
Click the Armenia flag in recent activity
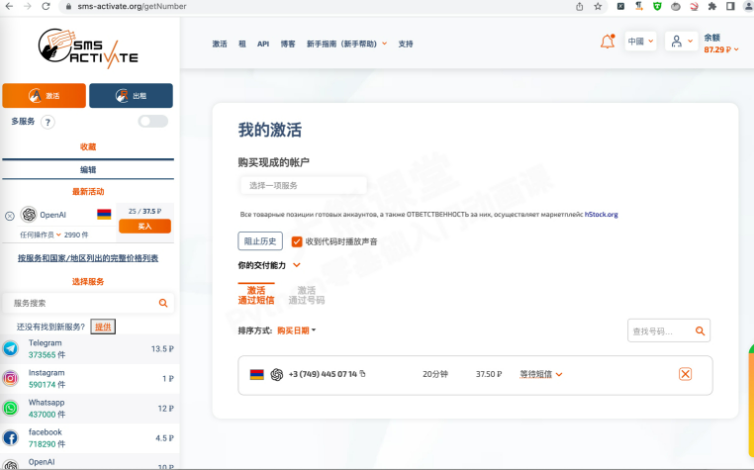104,214
